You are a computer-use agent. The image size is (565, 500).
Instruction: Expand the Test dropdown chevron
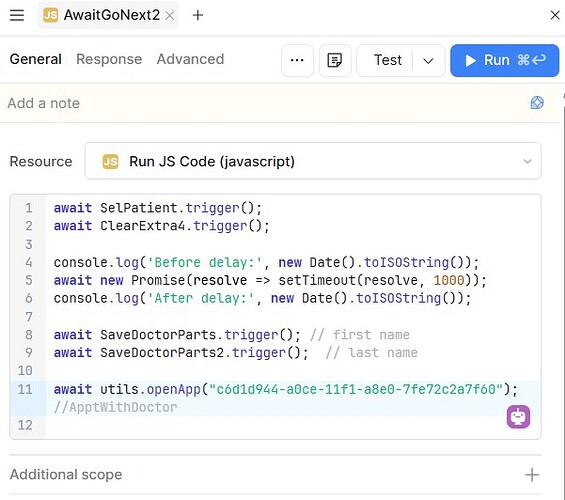click(428, 61)
